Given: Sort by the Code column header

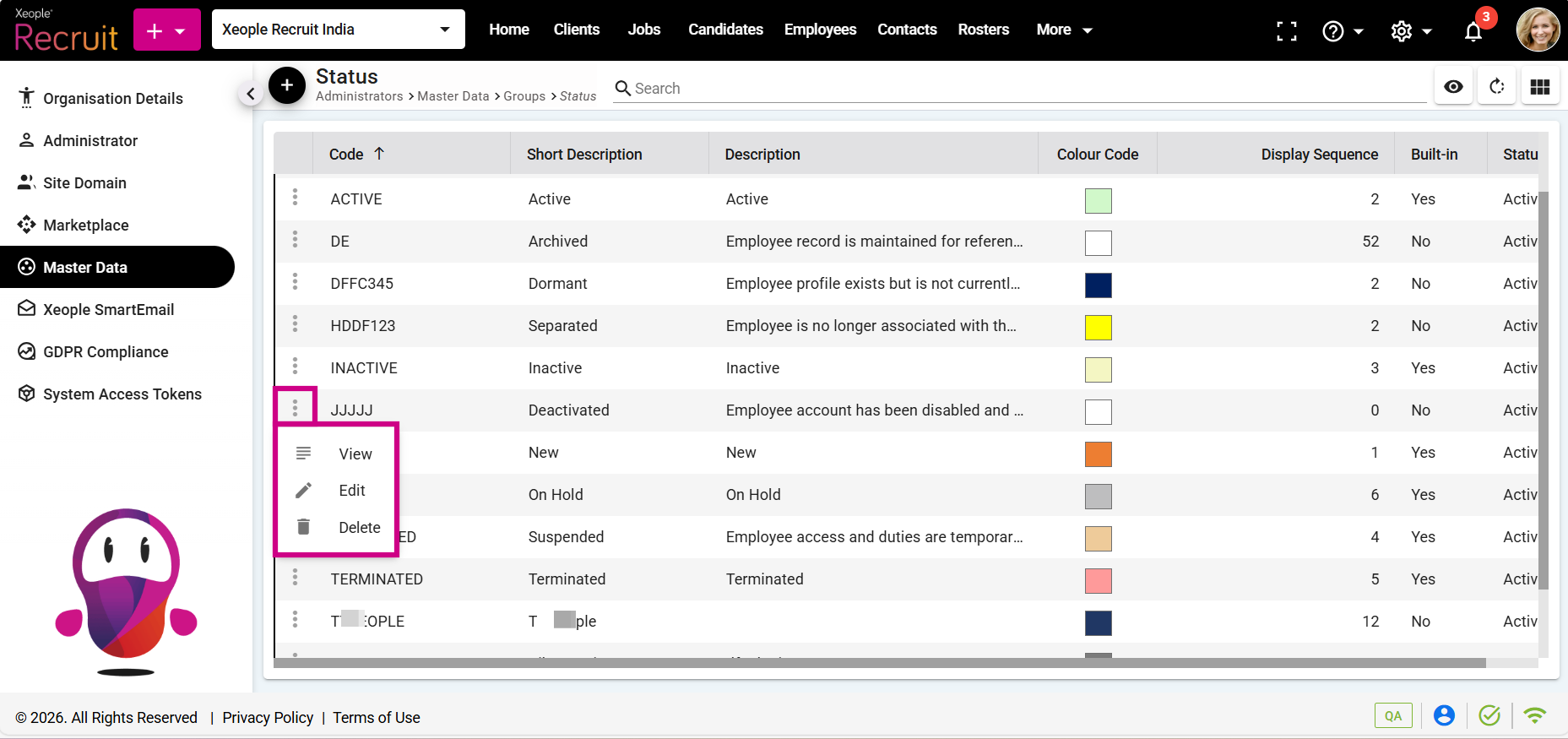Looking at the screenshot, I should 347,154.
